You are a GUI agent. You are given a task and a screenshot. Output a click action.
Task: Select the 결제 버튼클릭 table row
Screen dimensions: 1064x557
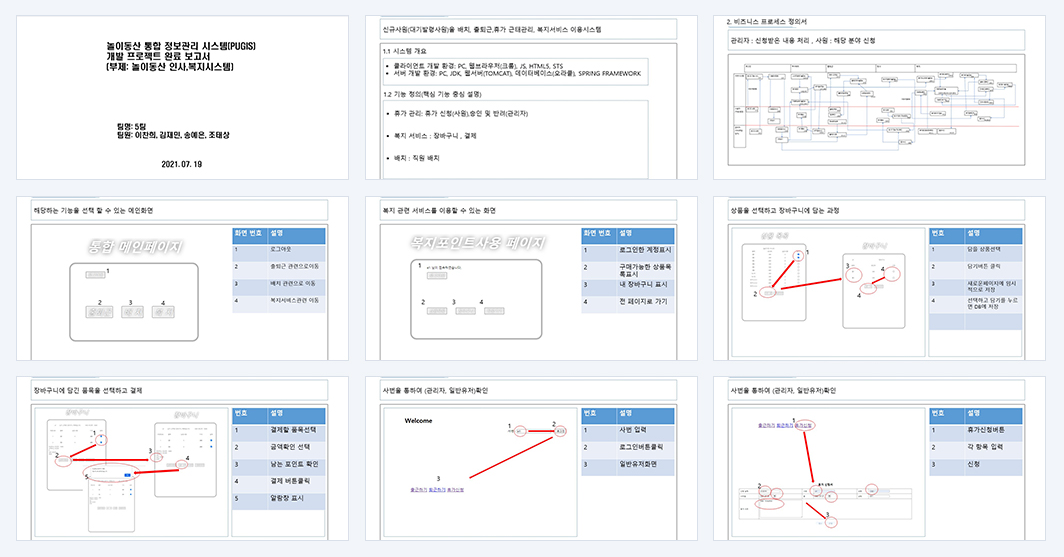pyautogui.click(x=279, y=481)
